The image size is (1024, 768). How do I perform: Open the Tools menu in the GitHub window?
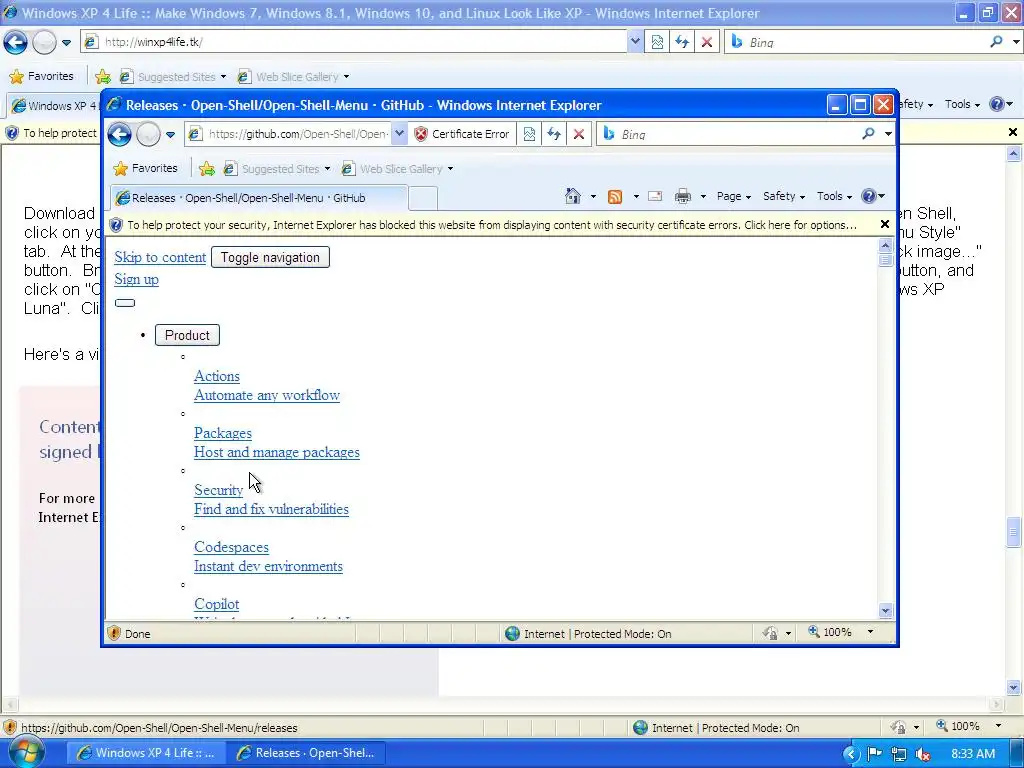834,196
